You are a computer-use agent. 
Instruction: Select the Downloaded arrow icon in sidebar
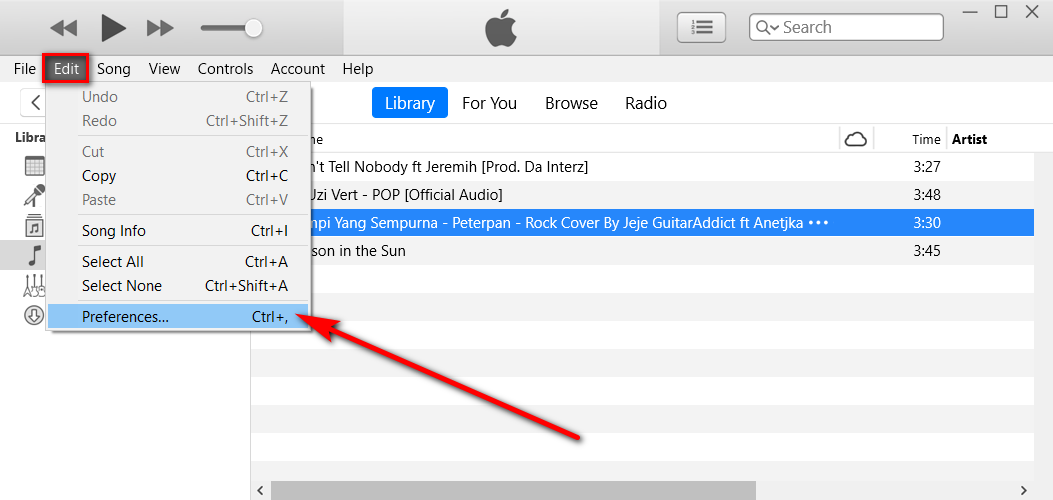coord(34,315)
